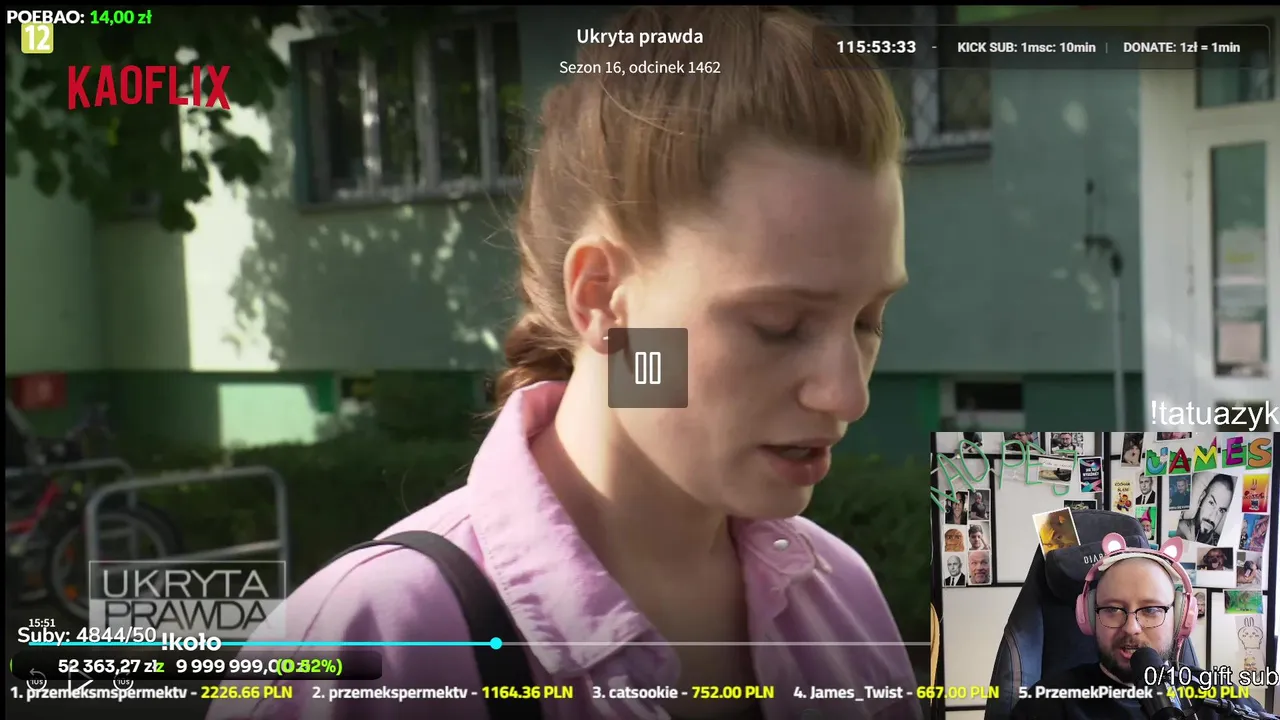Viewport: 1280px width, 720px height.
Task: Skip forward 10 seconds with the forward icon
Action: coord(123,681)
